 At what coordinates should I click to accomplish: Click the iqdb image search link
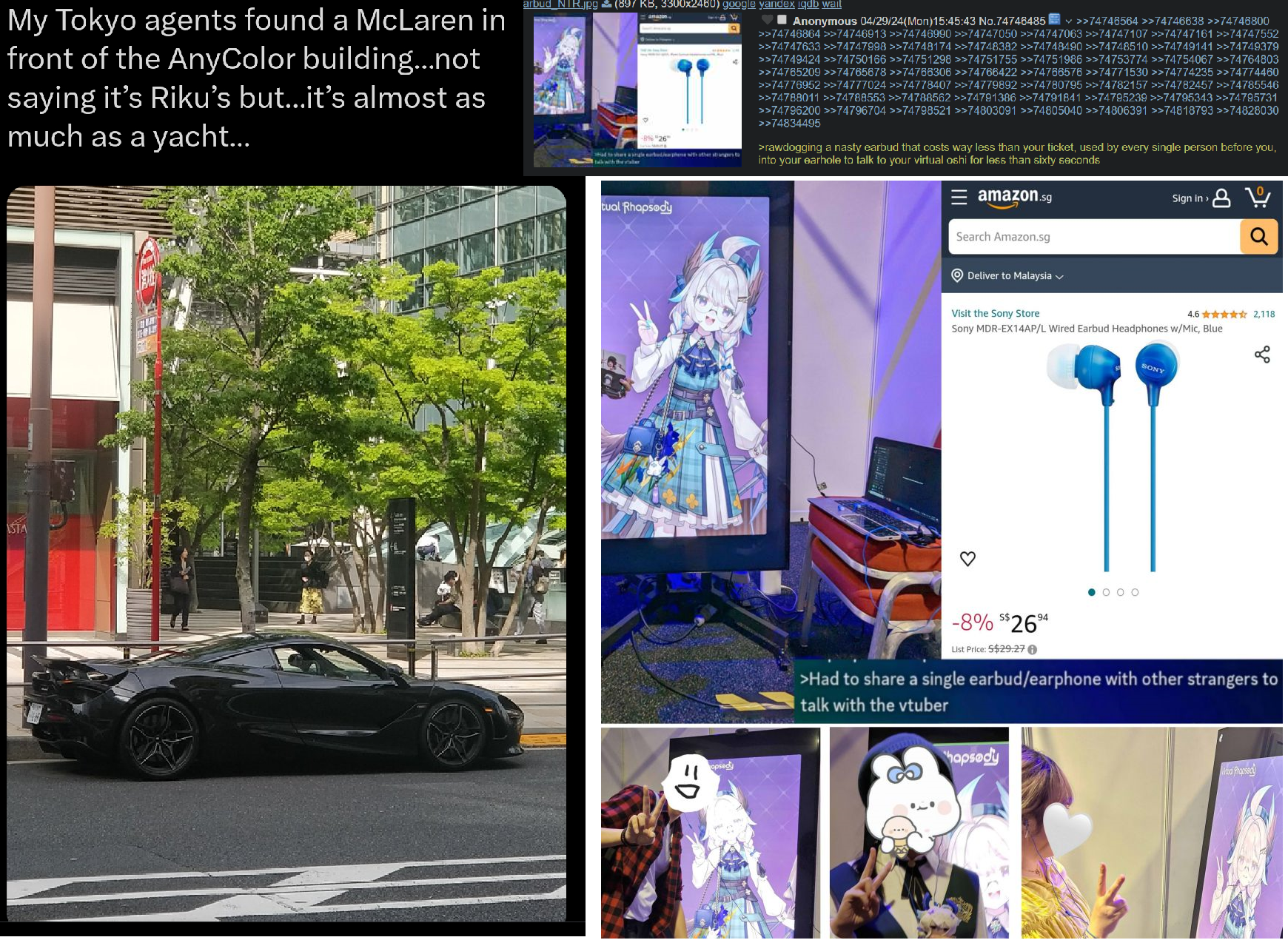[808, 4]
